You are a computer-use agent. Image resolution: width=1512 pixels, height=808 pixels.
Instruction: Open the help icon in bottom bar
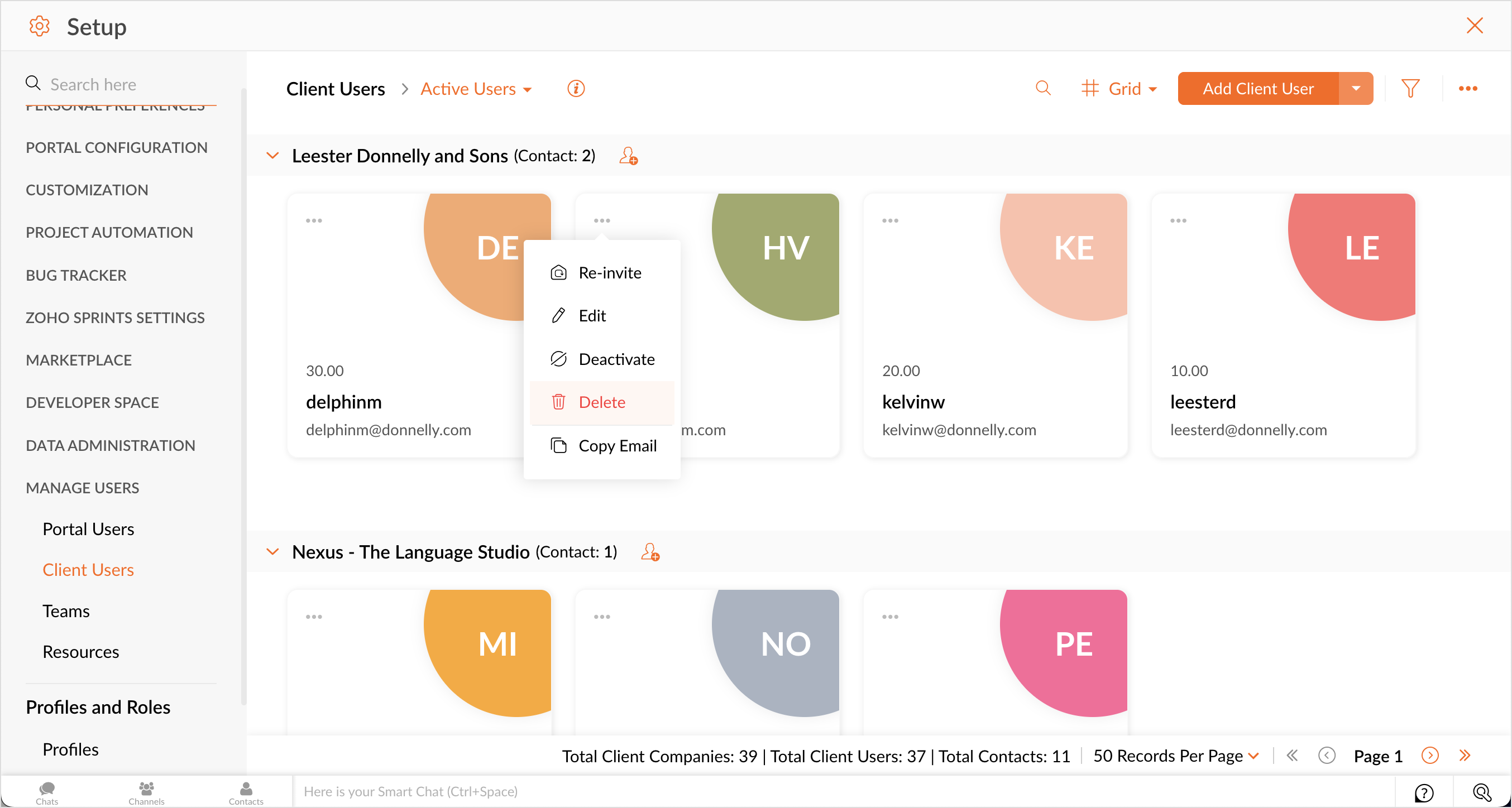1423,792
